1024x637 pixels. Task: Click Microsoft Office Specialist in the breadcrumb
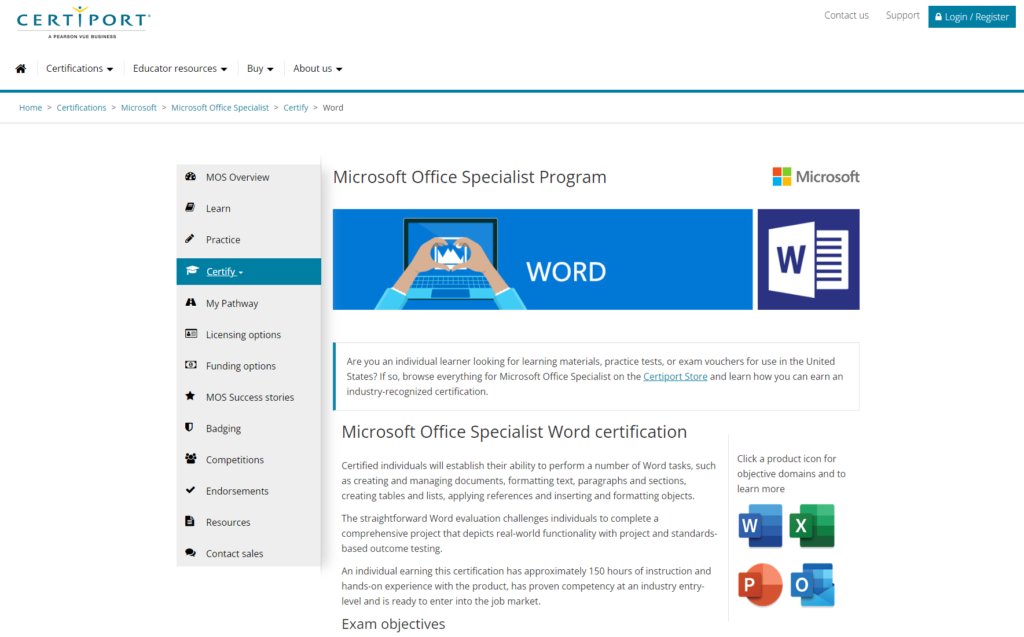[220, 107]
